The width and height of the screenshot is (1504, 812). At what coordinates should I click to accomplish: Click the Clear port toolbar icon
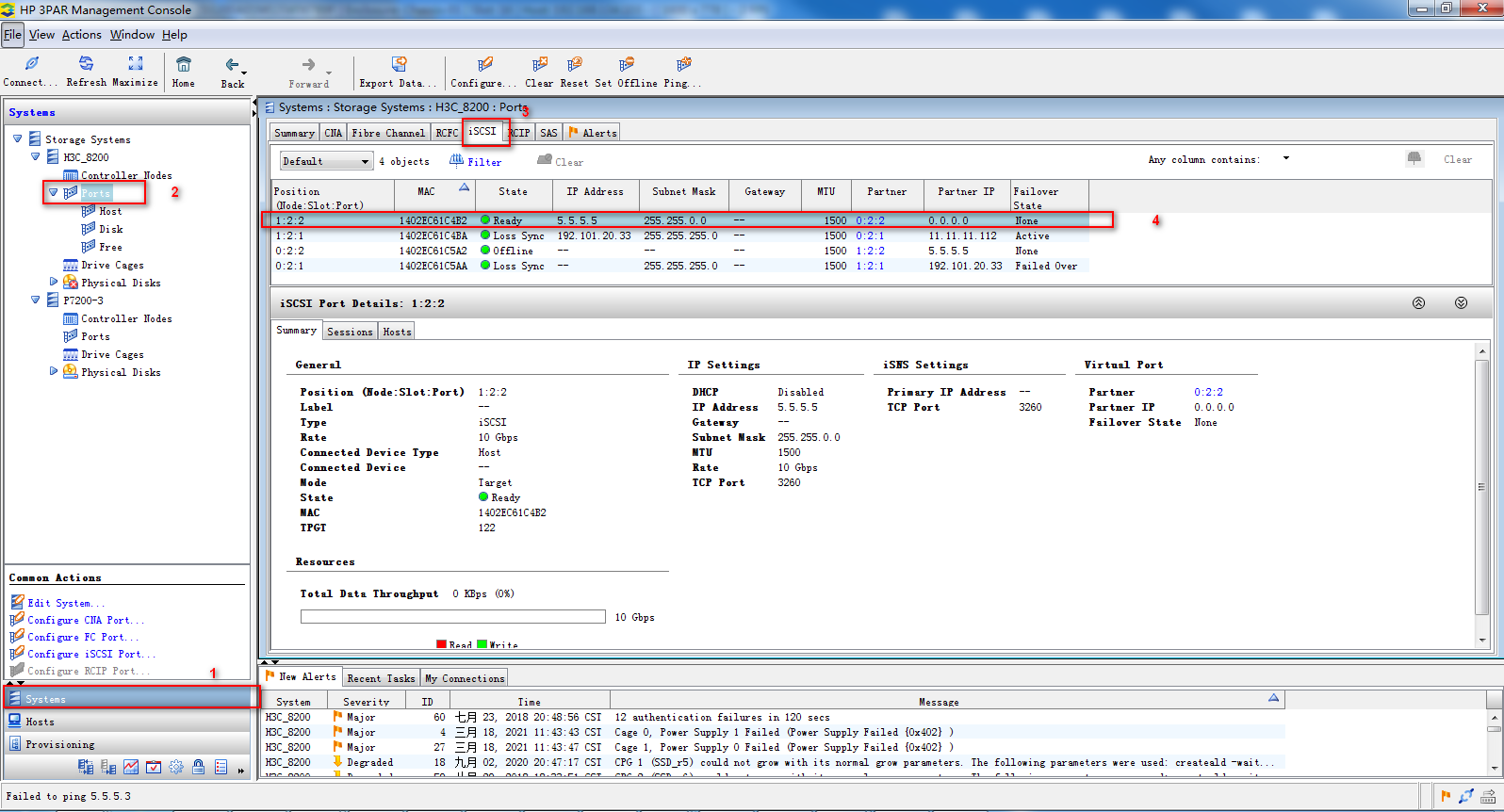tap(540, 64)
